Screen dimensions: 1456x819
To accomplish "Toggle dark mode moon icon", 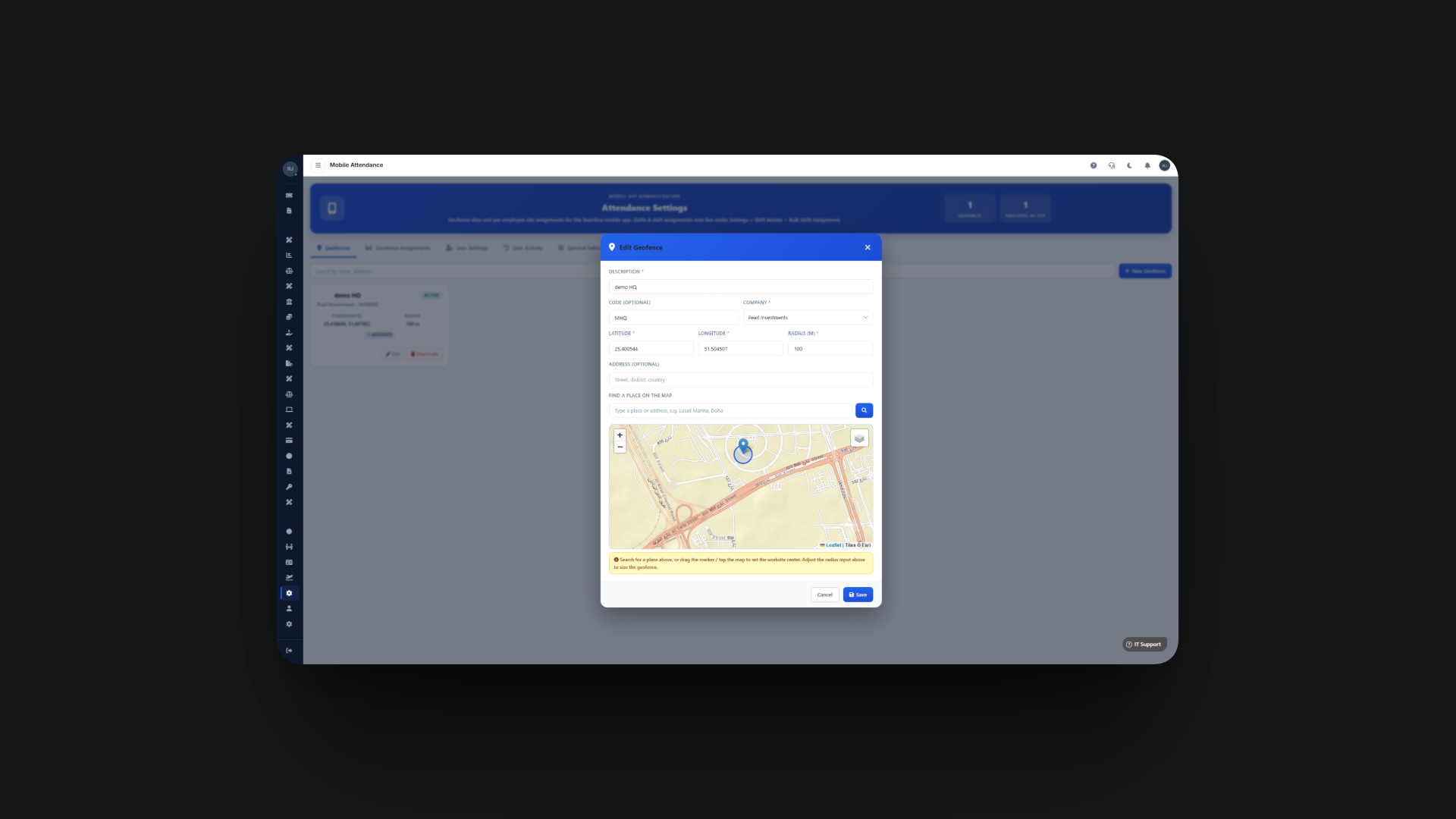I will point(1129,165).
